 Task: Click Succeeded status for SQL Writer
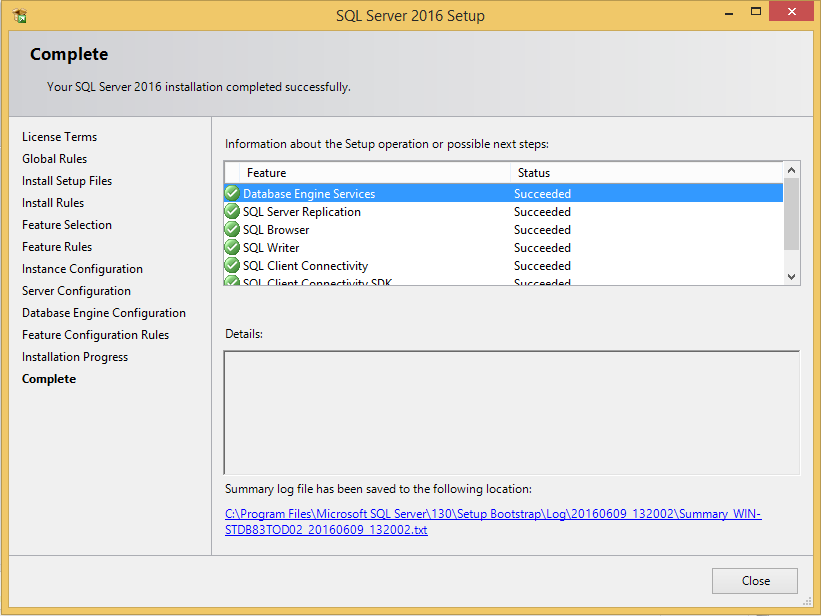coord(542,247)
